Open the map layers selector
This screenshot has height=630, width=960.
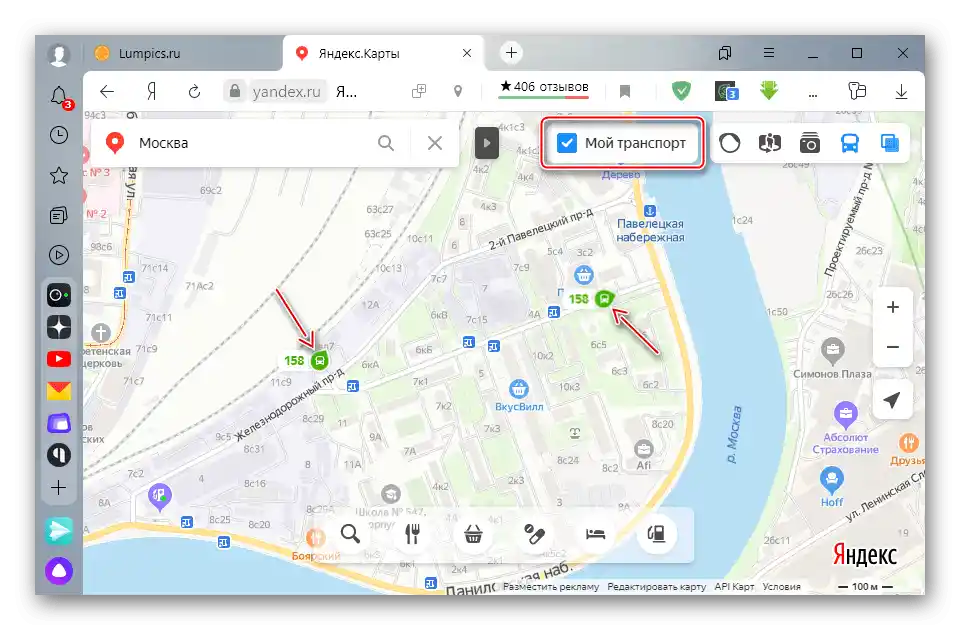coord(890,143)
